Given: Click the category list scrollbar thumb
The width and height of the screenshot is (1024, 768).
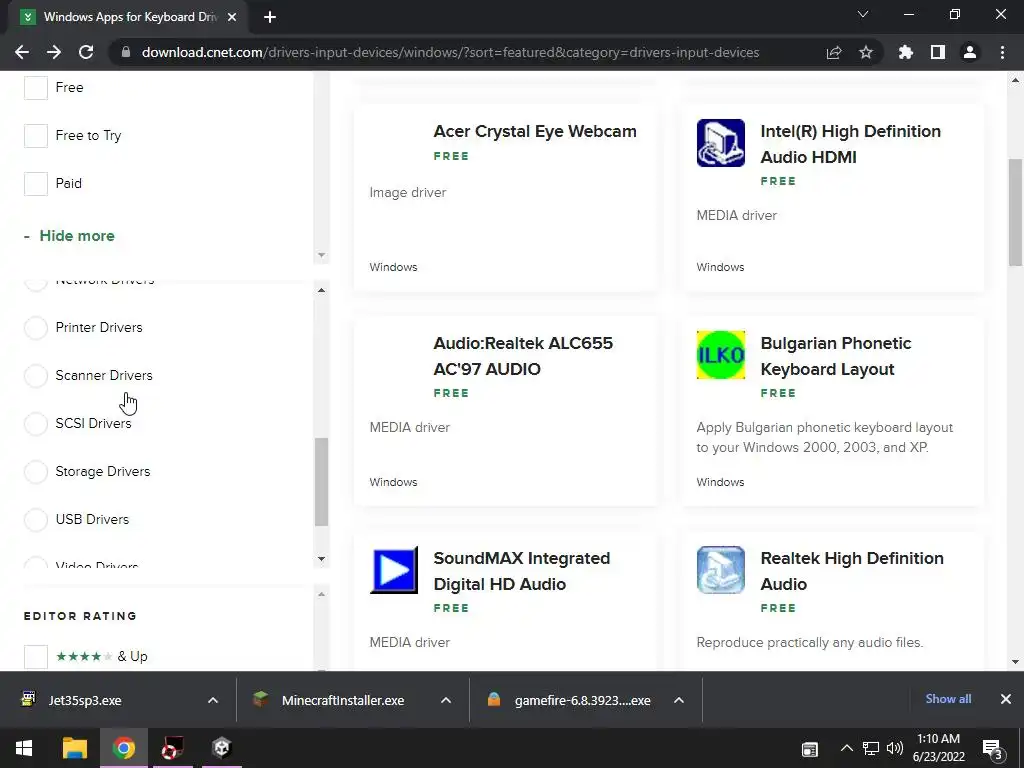Looking at the screenshot, I should 321,481.
